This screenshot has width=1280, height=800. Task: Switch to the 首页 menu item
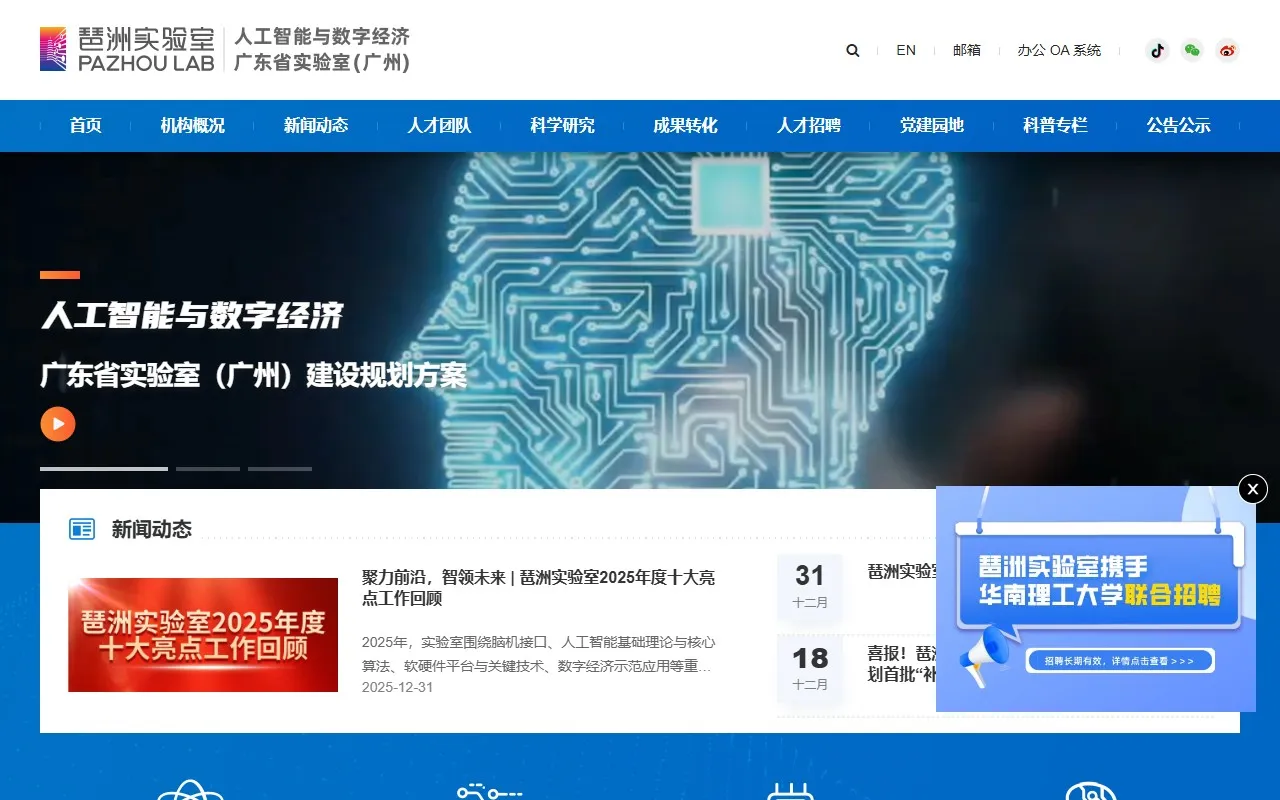(x=85, y=125)
